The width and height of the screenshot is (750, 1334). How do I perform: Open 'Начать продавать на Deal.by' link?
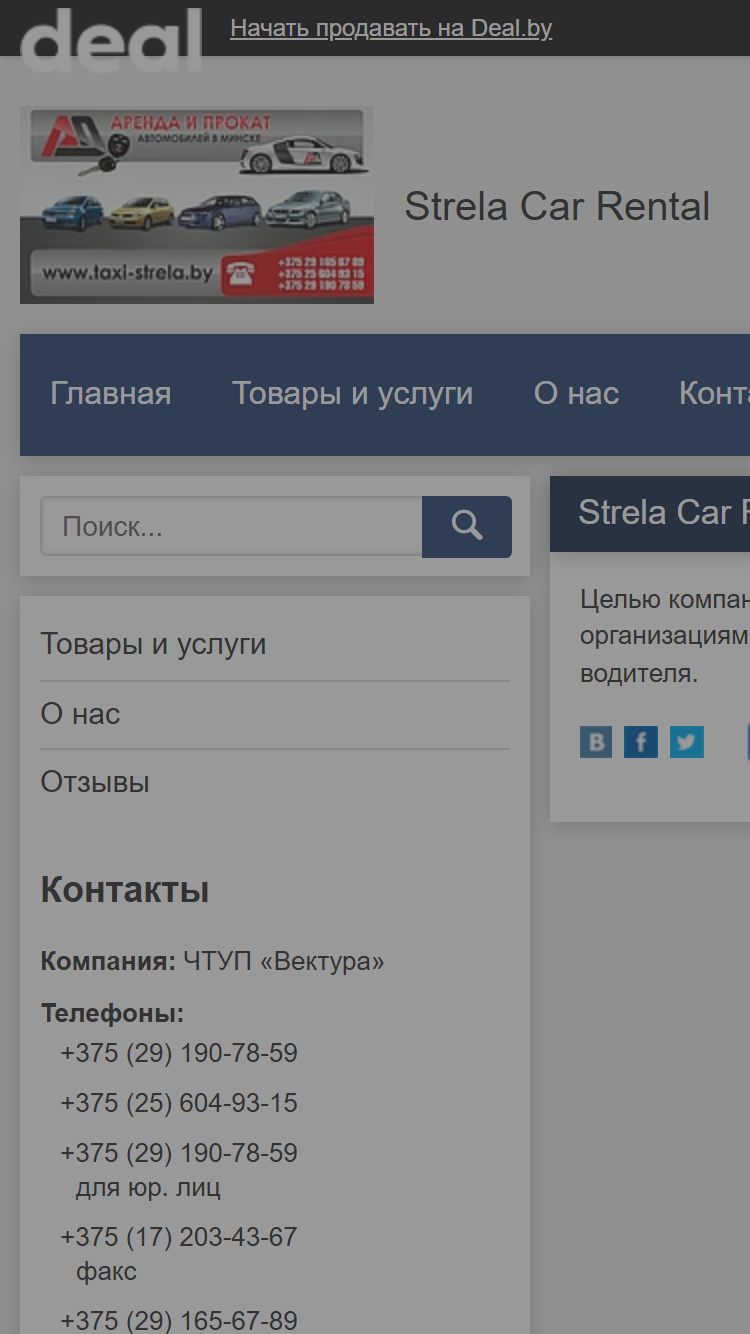391,28
